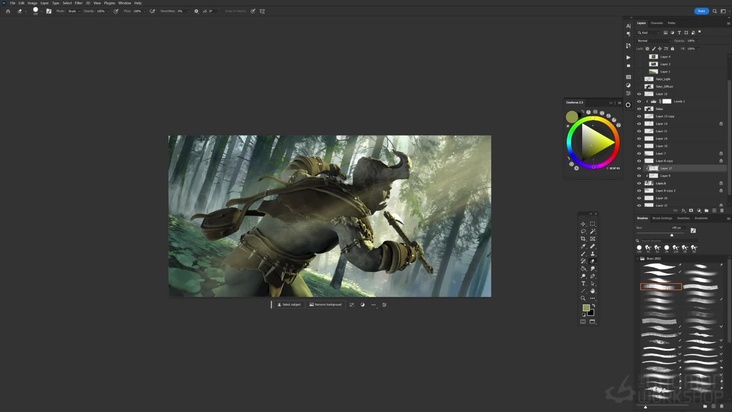Click the blue Share button
This screenshot has height=412, width=732.
tap(701, 11)
